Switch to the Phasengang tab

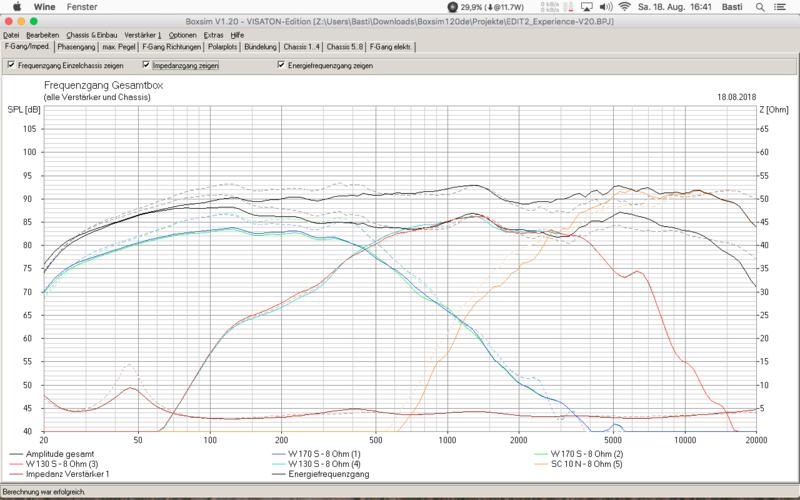tap(76, 46)
